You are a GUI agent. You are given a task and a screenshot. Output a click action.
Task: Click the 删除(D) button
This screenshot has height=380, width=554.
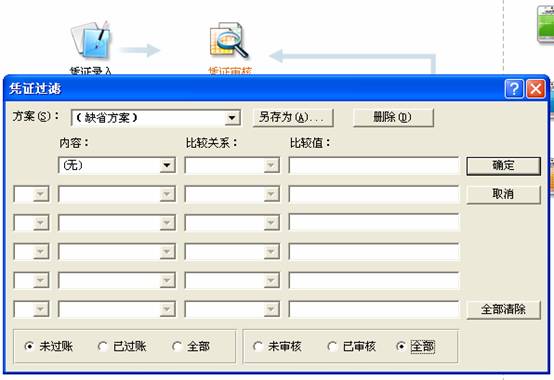(x=393, y=117)
